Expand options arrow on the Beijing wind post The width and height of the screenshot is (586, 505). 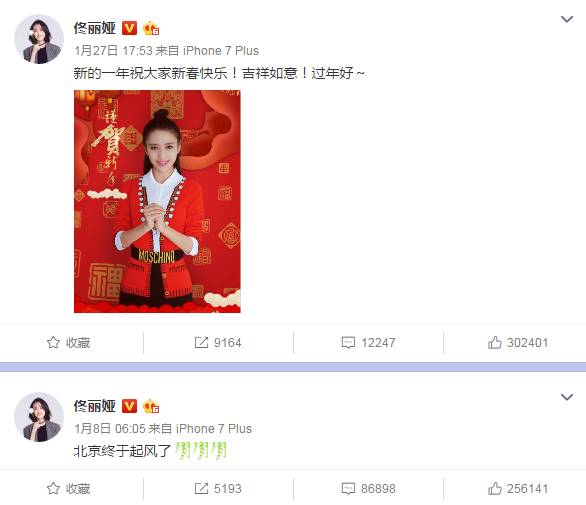tap(567, 397)
